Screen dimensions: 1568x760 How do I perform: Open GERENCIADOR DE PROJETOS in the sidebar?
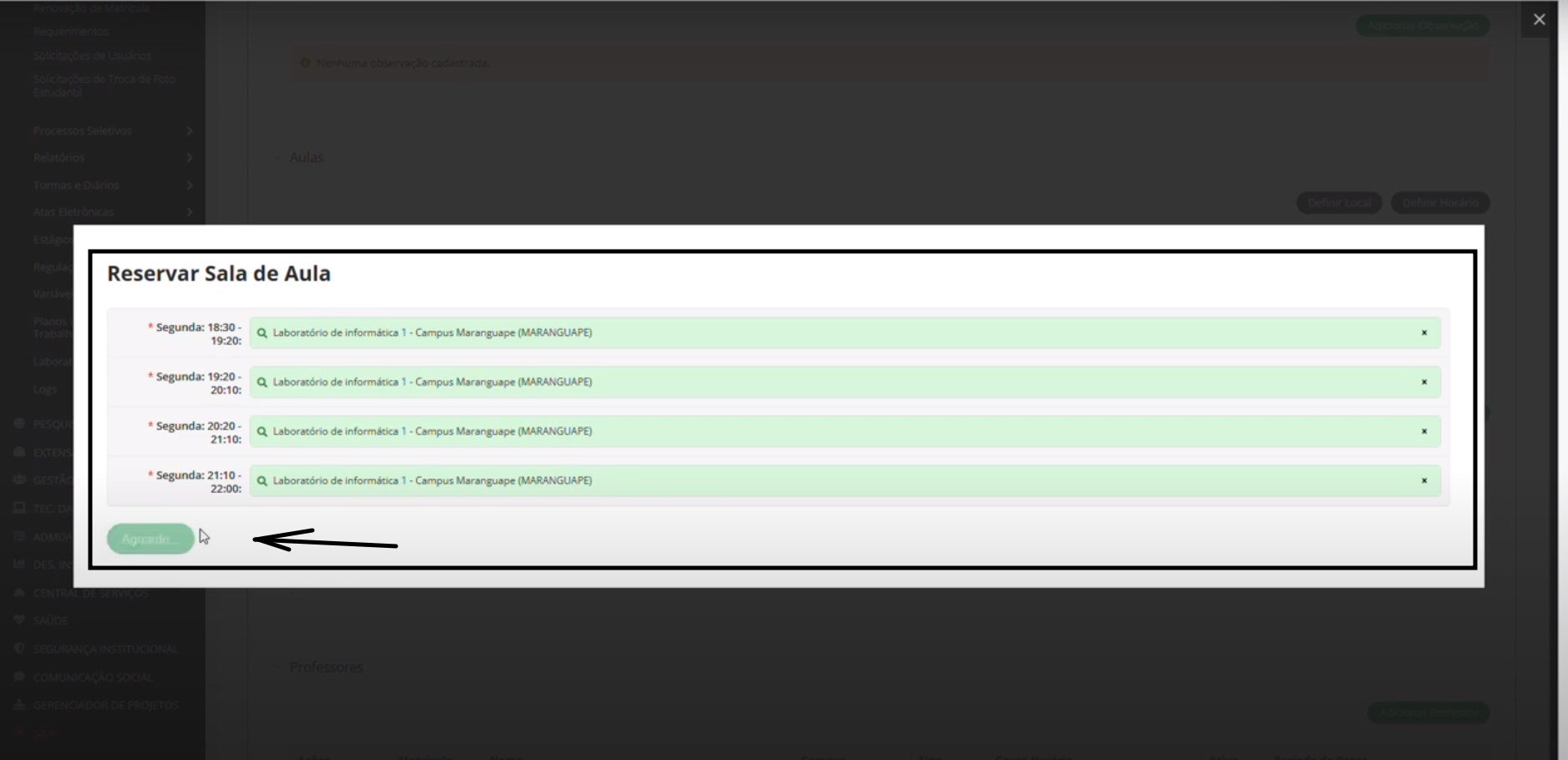(x=106, y=705)
